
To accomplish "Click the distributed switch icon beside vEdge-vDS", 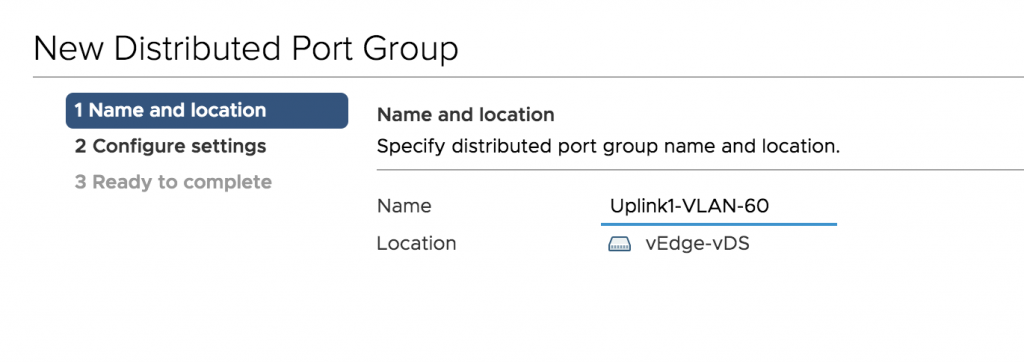I will (x=619, y=244).
